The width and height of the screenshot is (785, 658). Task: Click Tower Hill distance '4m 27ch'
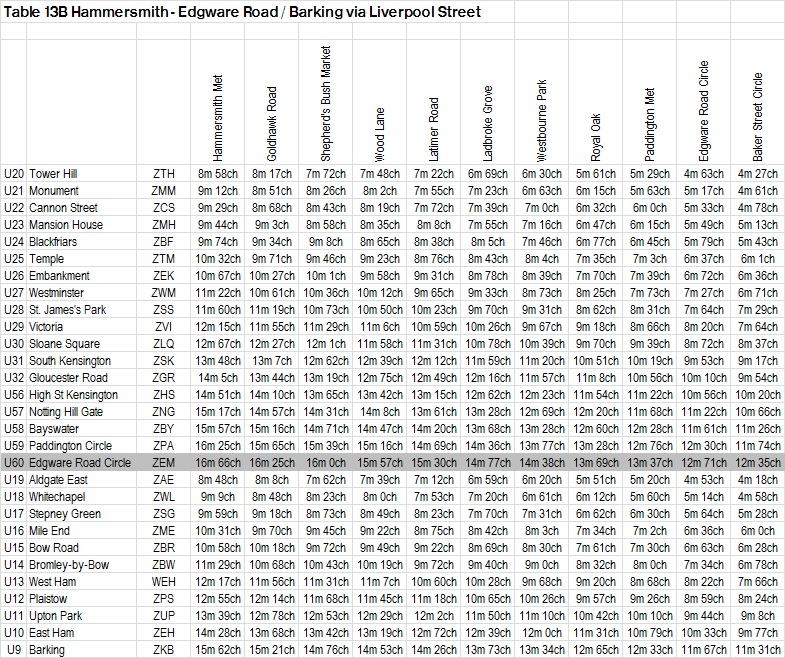pyautogui.click(x=758, y=174)
